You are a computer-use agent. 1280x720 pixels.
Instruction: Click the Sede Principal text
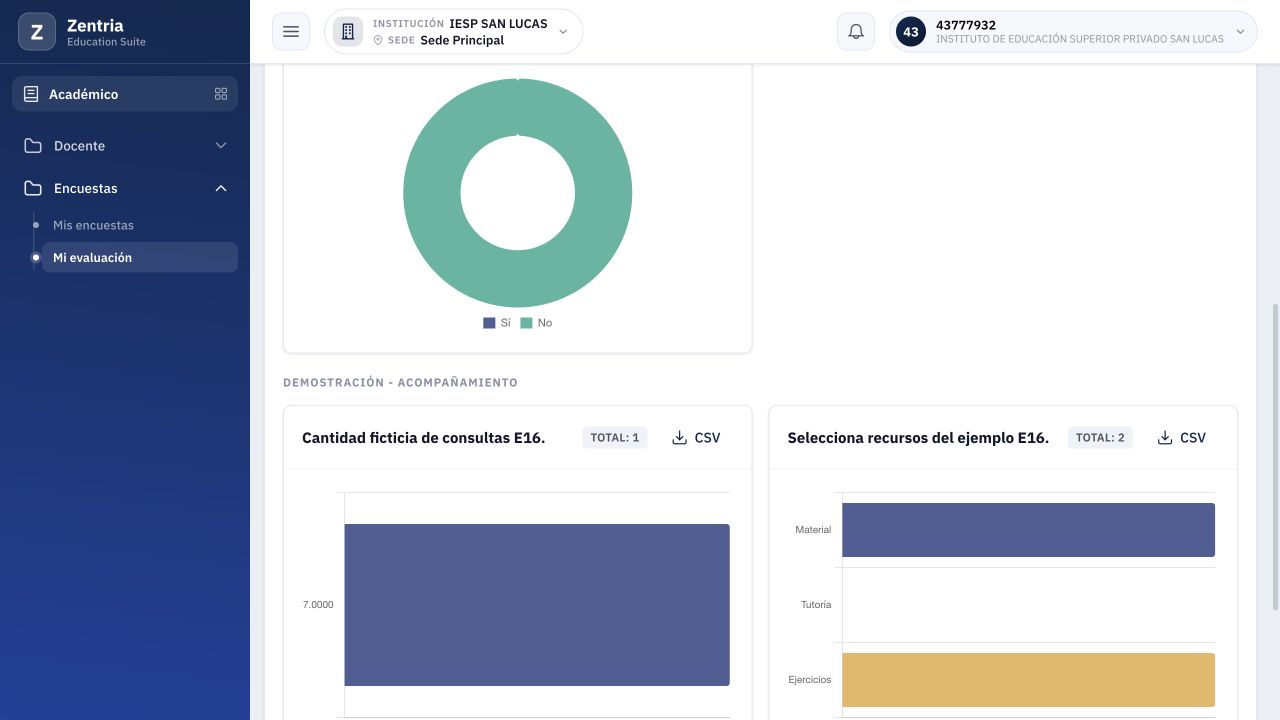462,41
